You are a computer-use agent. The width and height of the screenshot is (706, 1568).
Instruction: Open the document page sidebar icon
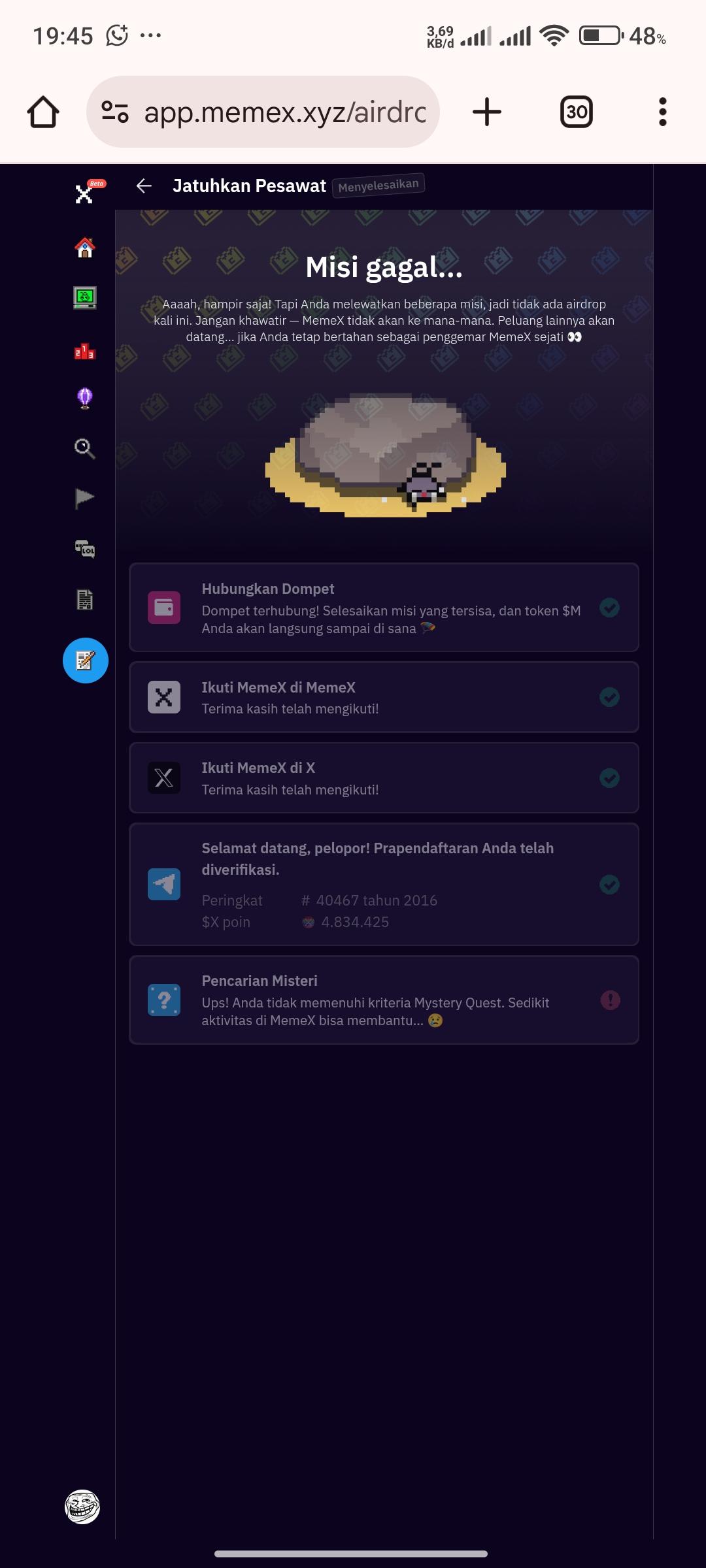(85, 599)
